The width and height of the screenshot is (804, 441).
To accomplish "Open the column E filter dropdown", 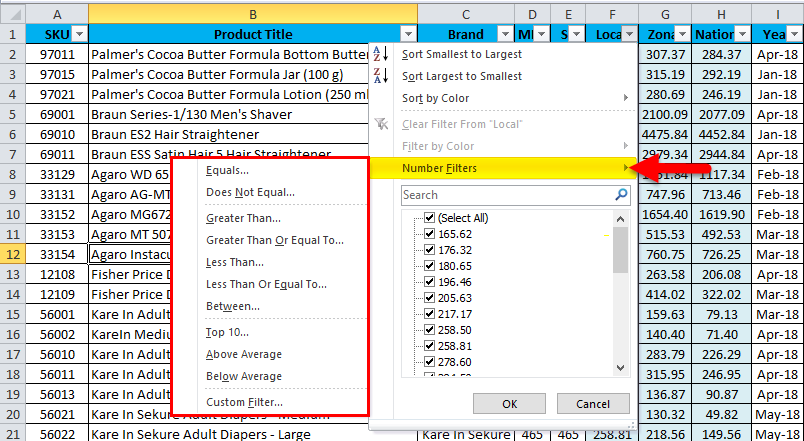I will click(x=577, y=34).
